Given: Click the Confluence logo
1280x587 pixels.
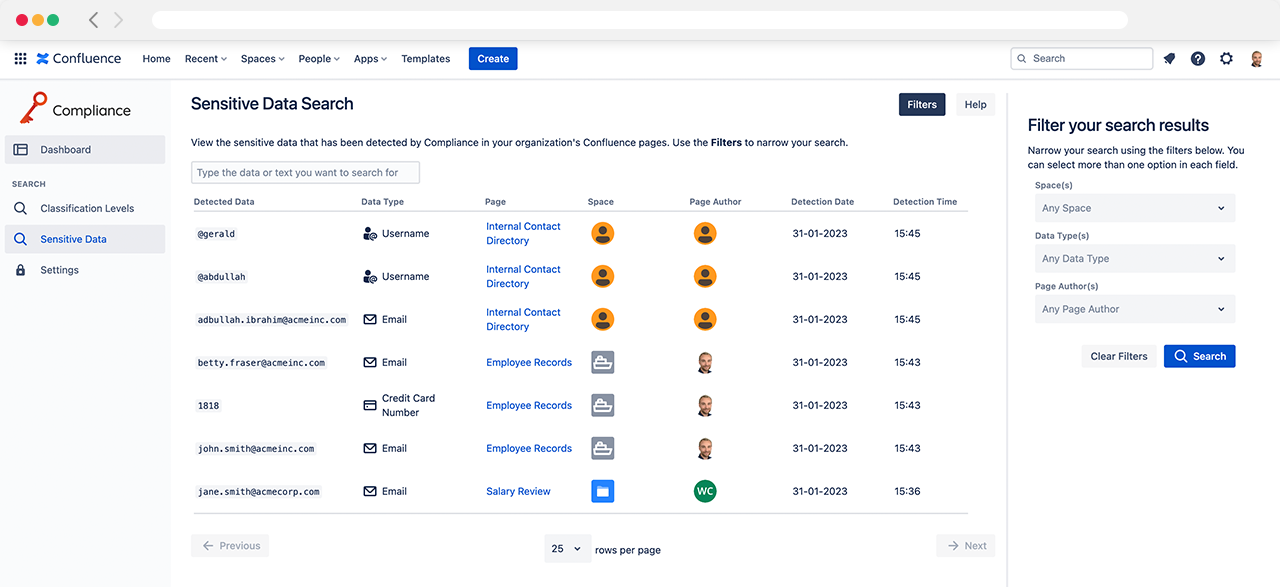Looking at the screenshot, I should pos(79,59).
